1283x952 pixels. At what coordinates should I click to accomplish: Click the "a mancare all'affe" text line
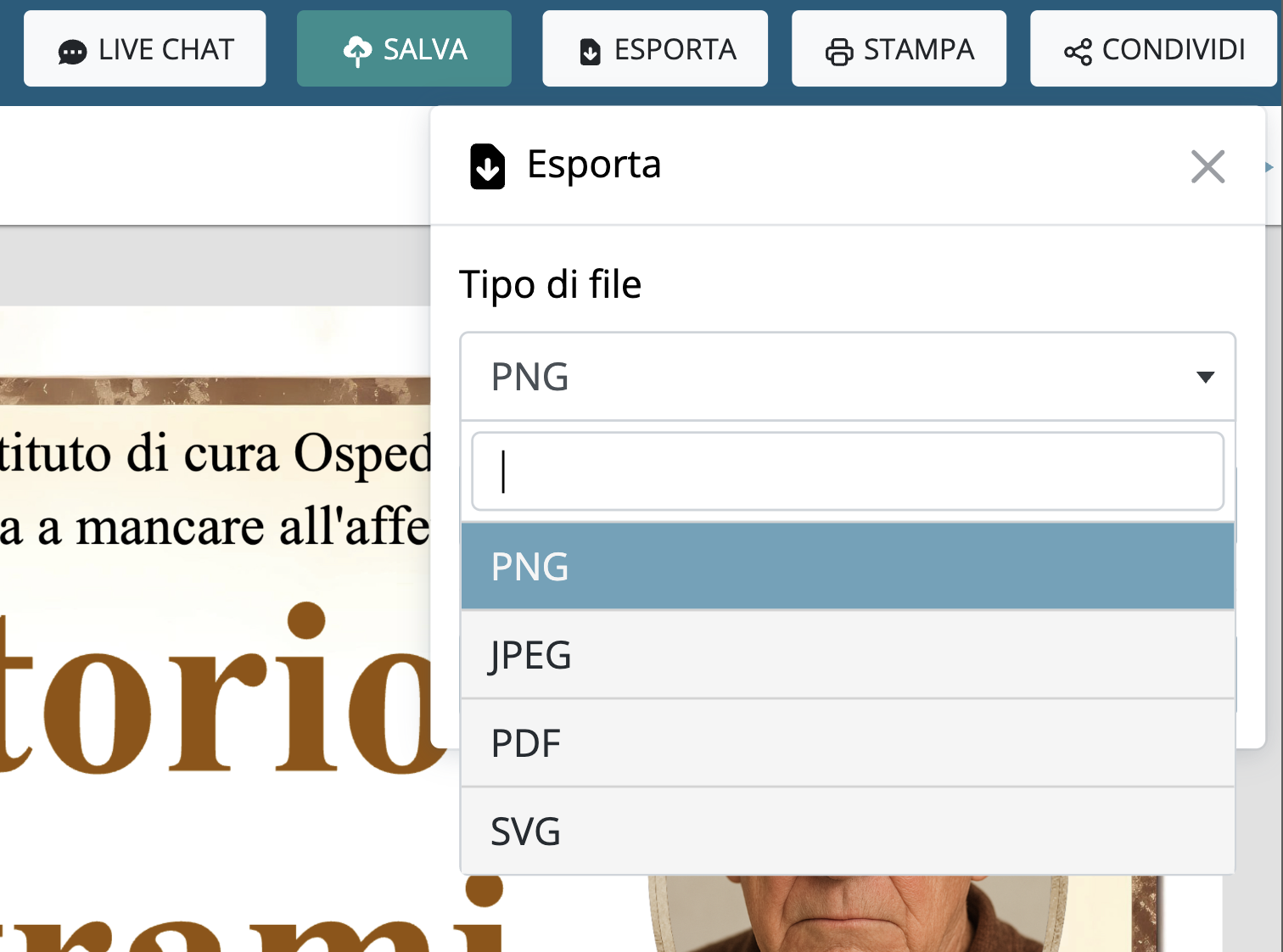click(x=216, y=527)
